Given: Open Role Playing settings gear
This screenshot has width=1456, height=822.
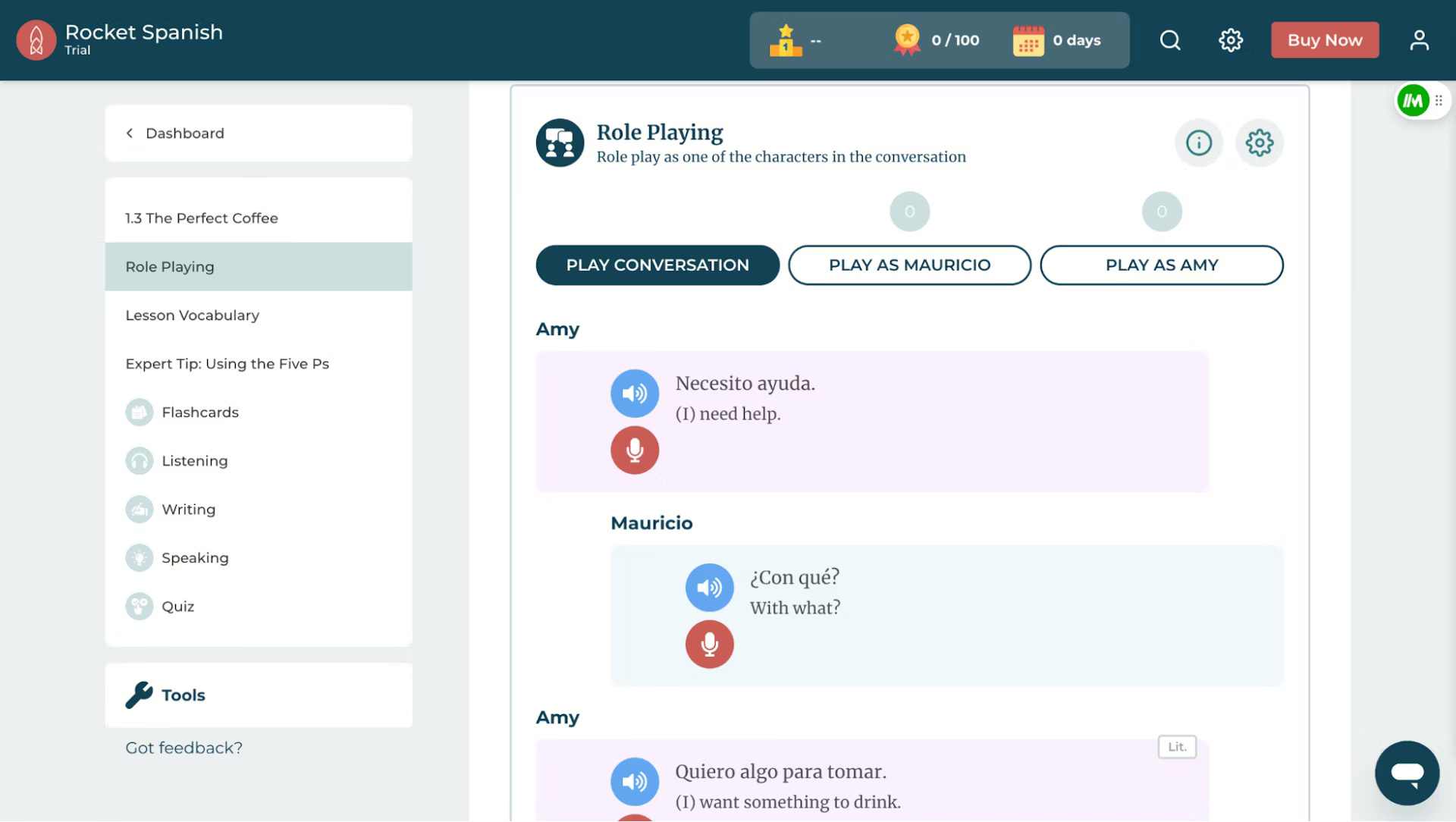Looking at the screenshot, I should (x=1260, y=143).
